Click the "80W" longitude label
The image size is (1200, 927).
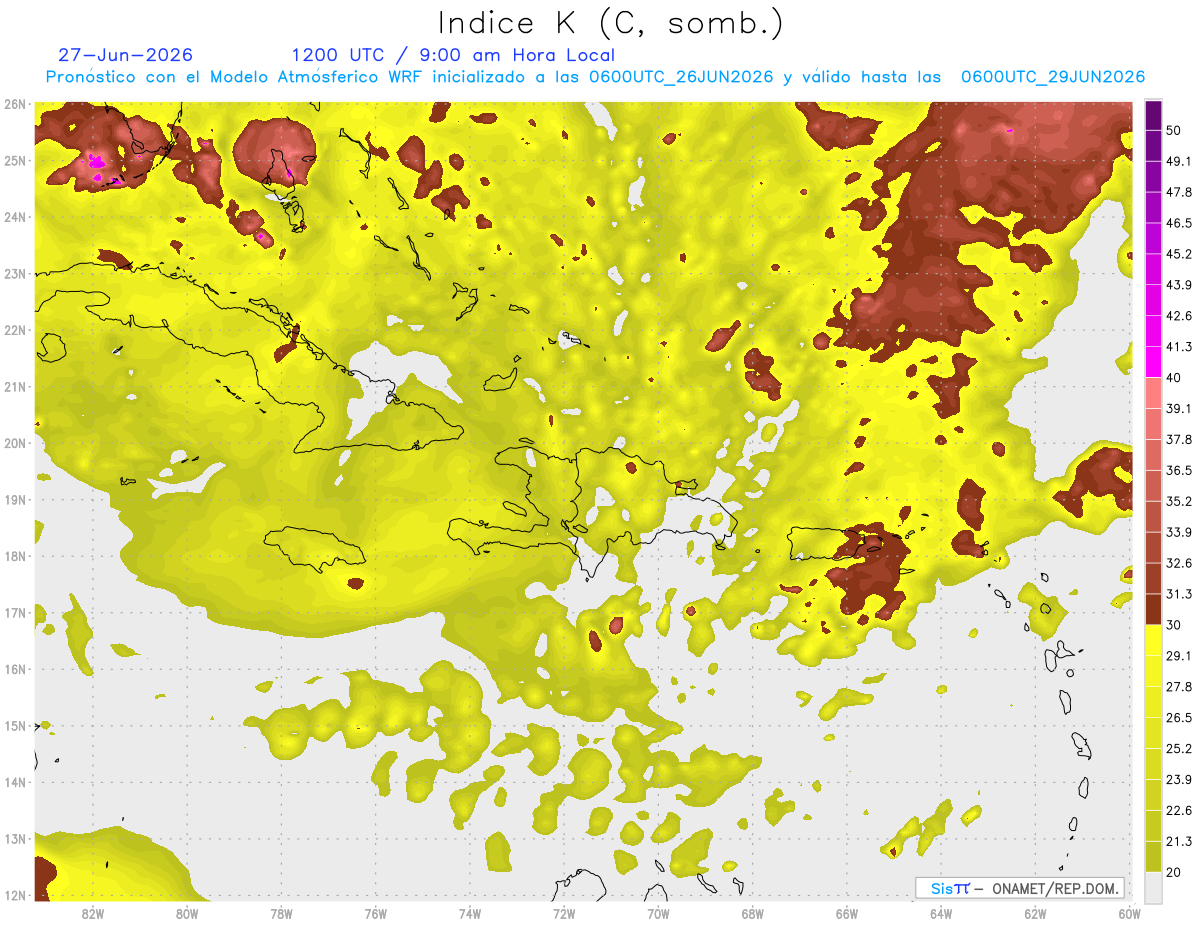187,913
